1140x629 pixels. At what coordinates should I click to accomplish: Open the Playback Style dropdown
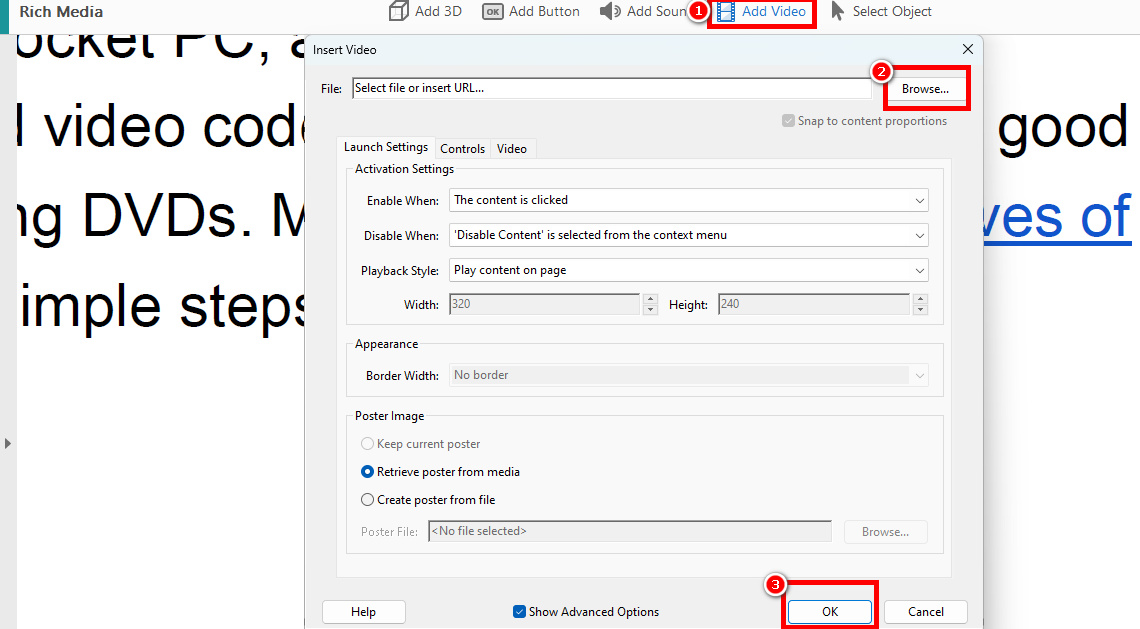tap(688, 270)
